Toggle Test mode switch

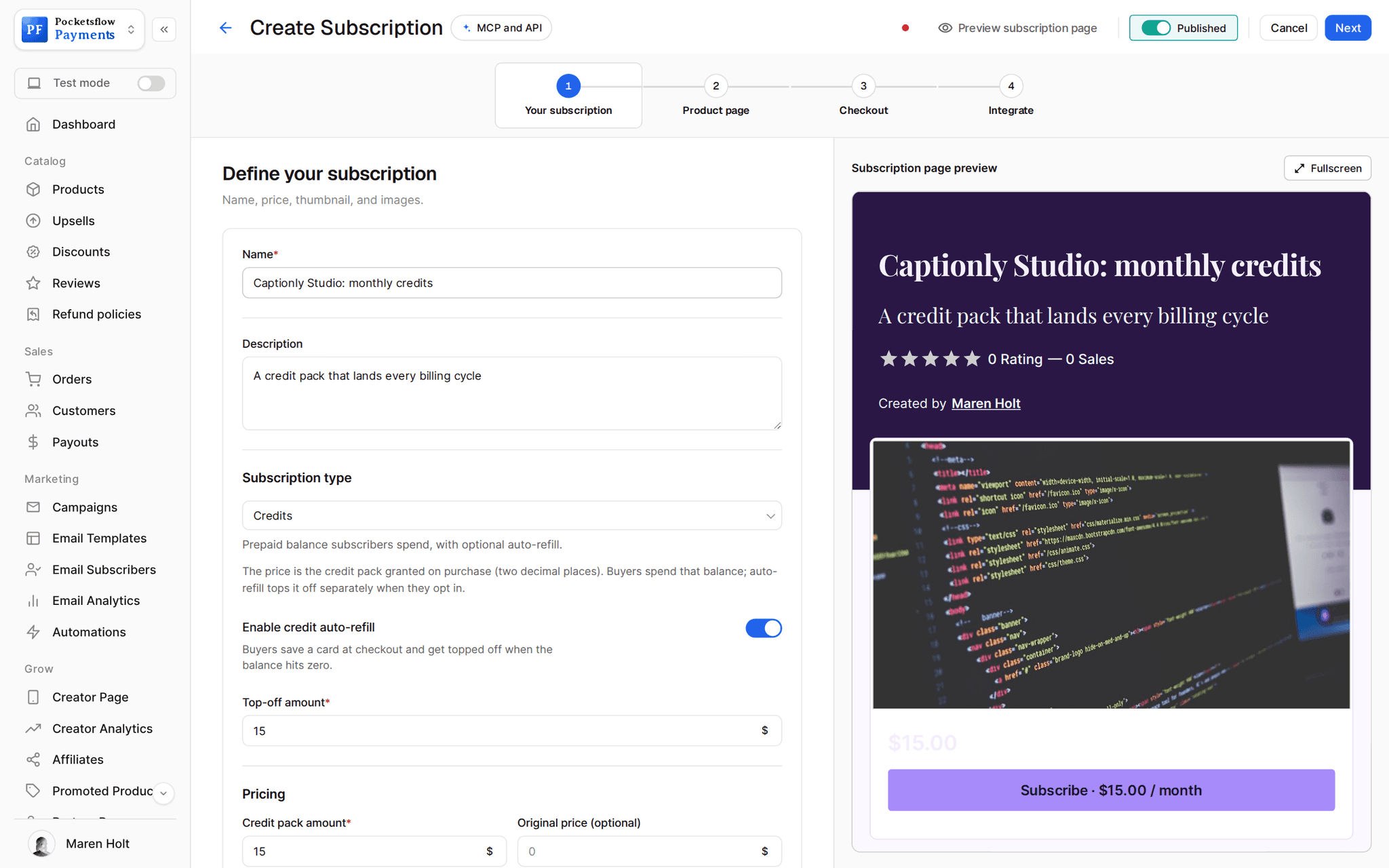pos(151,83)
